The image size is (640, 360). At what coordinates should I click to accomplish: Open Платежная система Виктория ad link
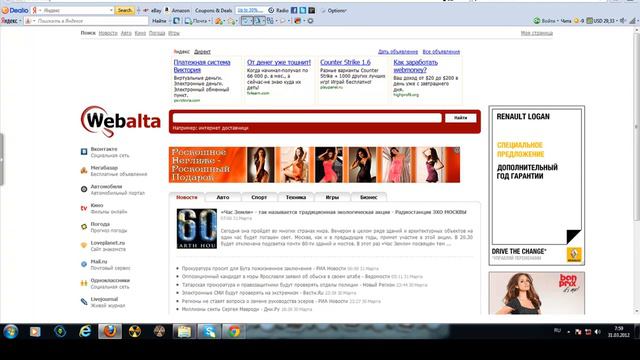(x=202, y=66)
